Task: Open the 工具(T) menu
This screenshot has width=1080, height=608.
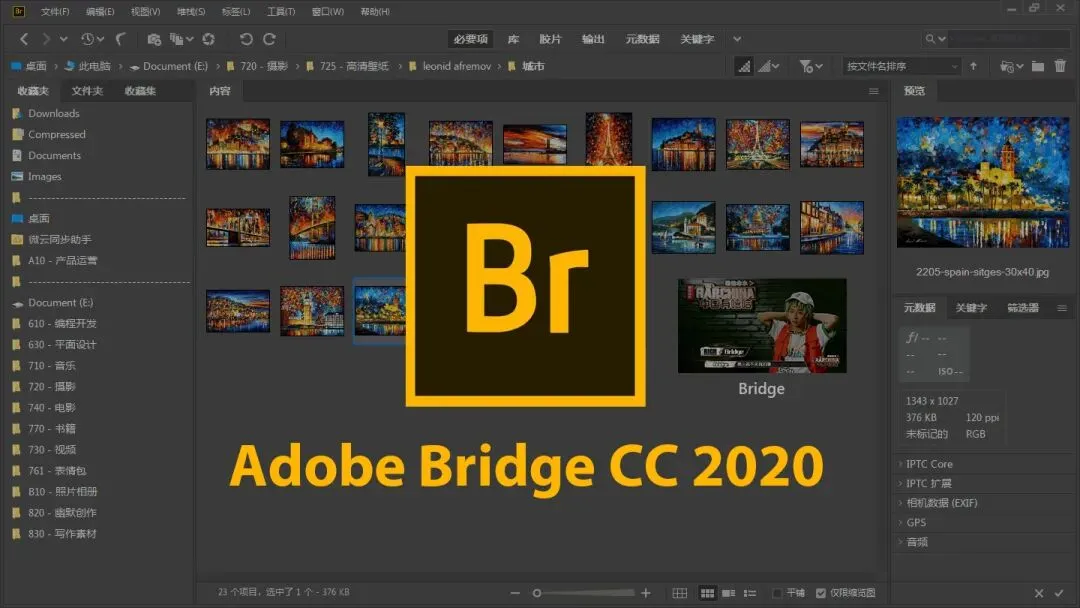Action: (281, 12)
